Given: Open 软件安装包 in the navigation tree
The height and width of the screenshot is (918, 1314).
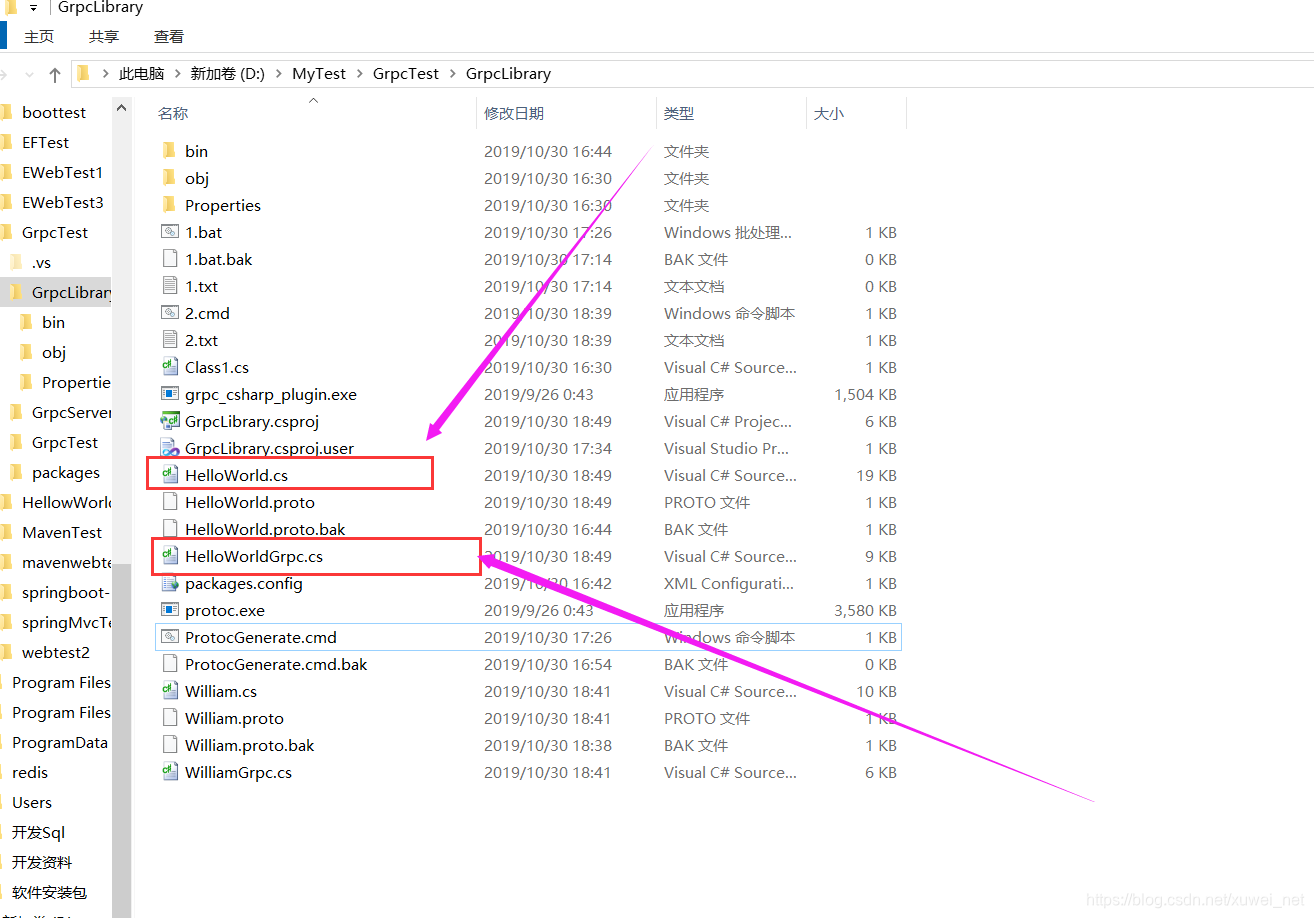Looking at the screenshot, I should [x=49, y=892].
